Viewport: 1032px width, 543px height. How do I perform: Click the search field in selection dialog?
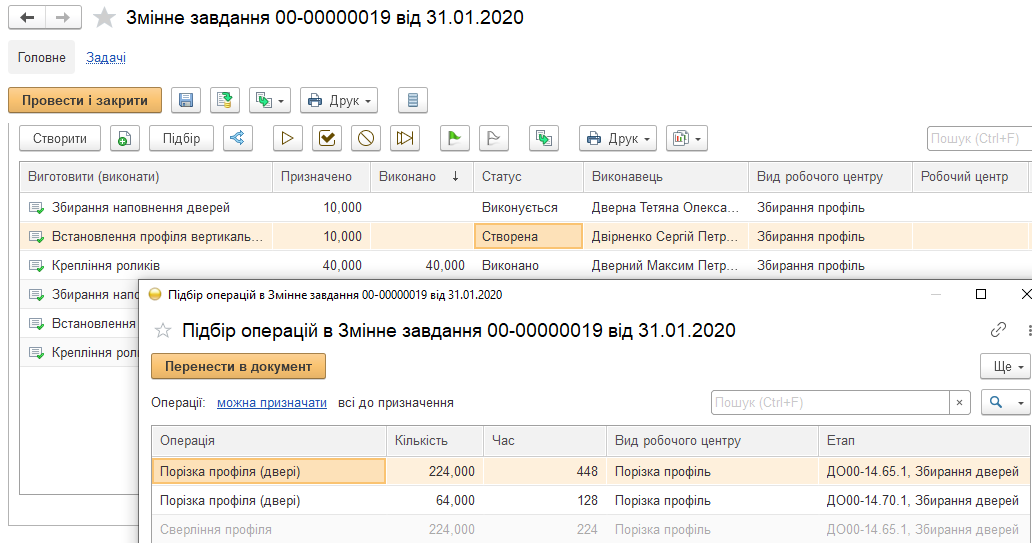[x=829, y=402]
